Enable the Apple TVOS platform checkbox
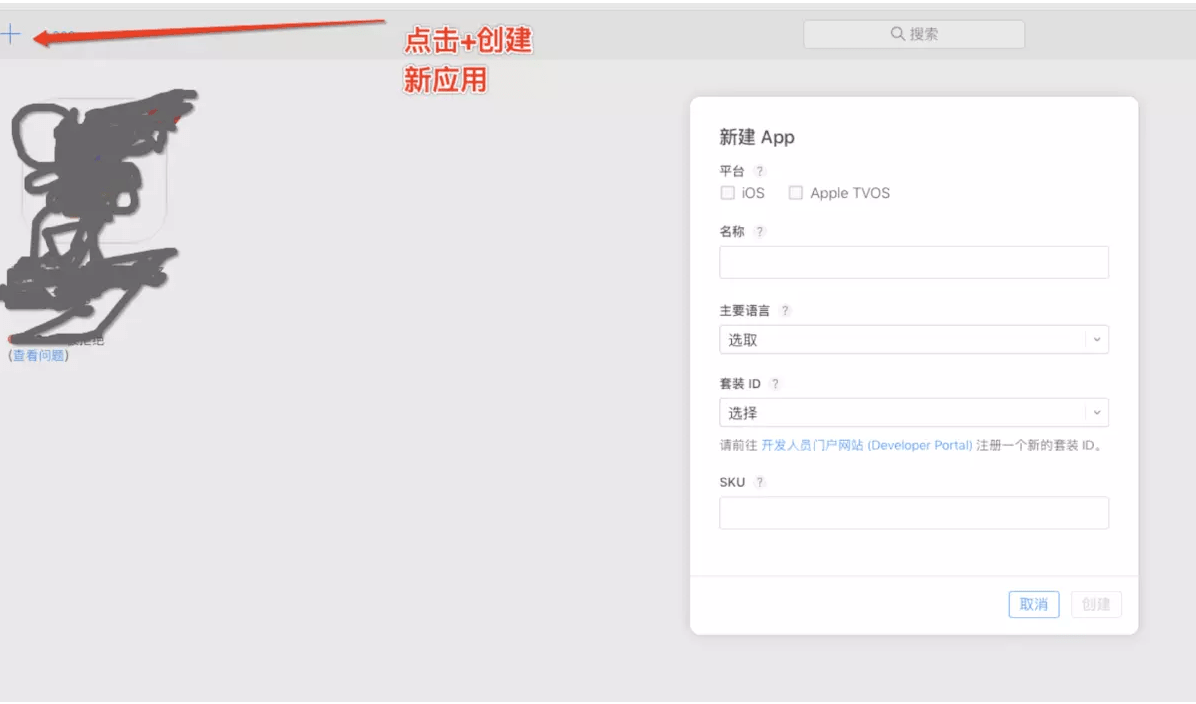 point(795,192)
